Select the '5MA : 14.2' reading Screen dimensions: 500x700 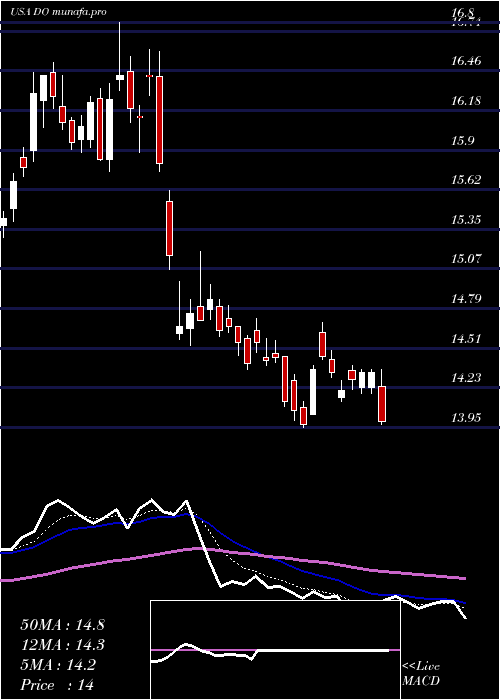[58, 665]
